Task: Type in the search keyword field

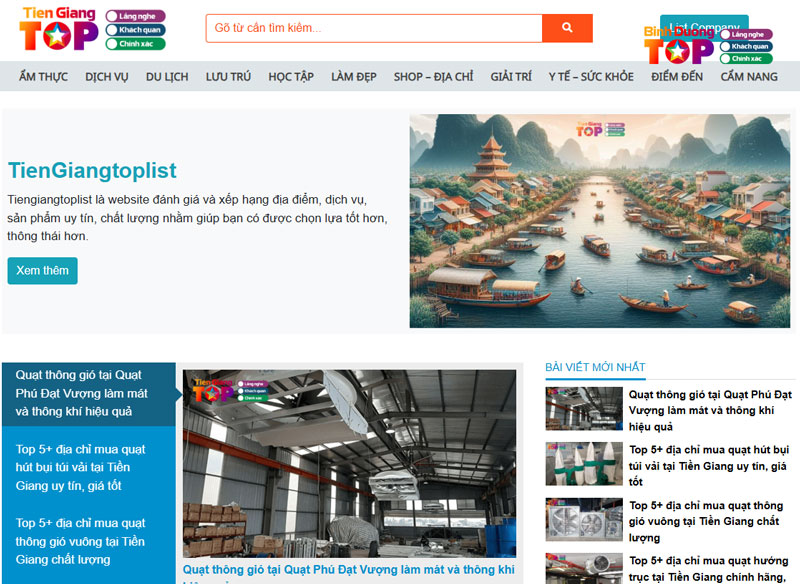Action: coord(374,28)
